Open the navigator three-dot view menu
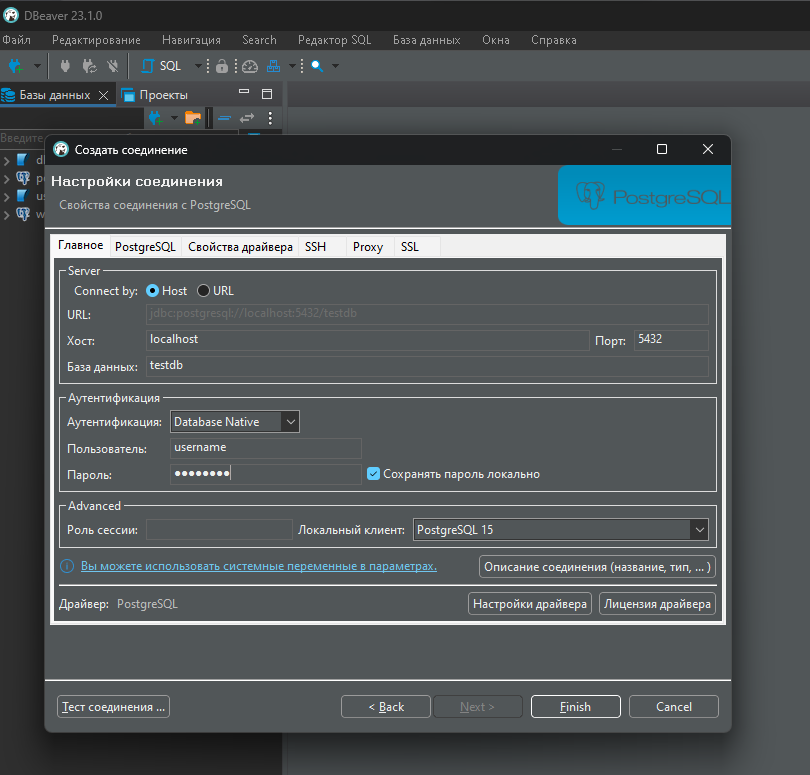The image size is (810, 775). pyautogui.click(x=270, y=118)
